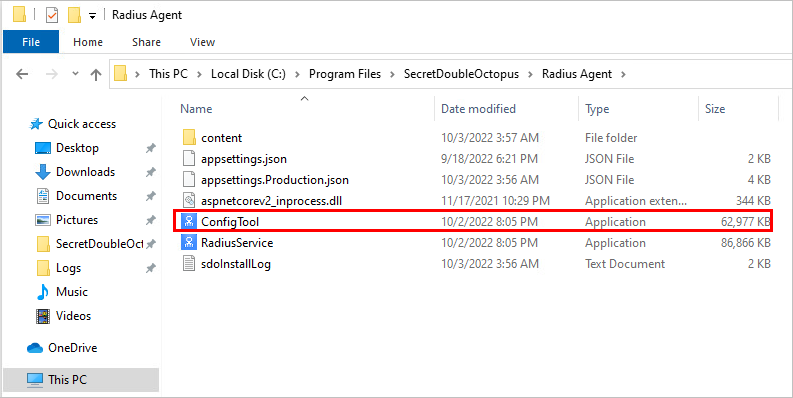Click the Forward navigation arrow

point(52,74)
